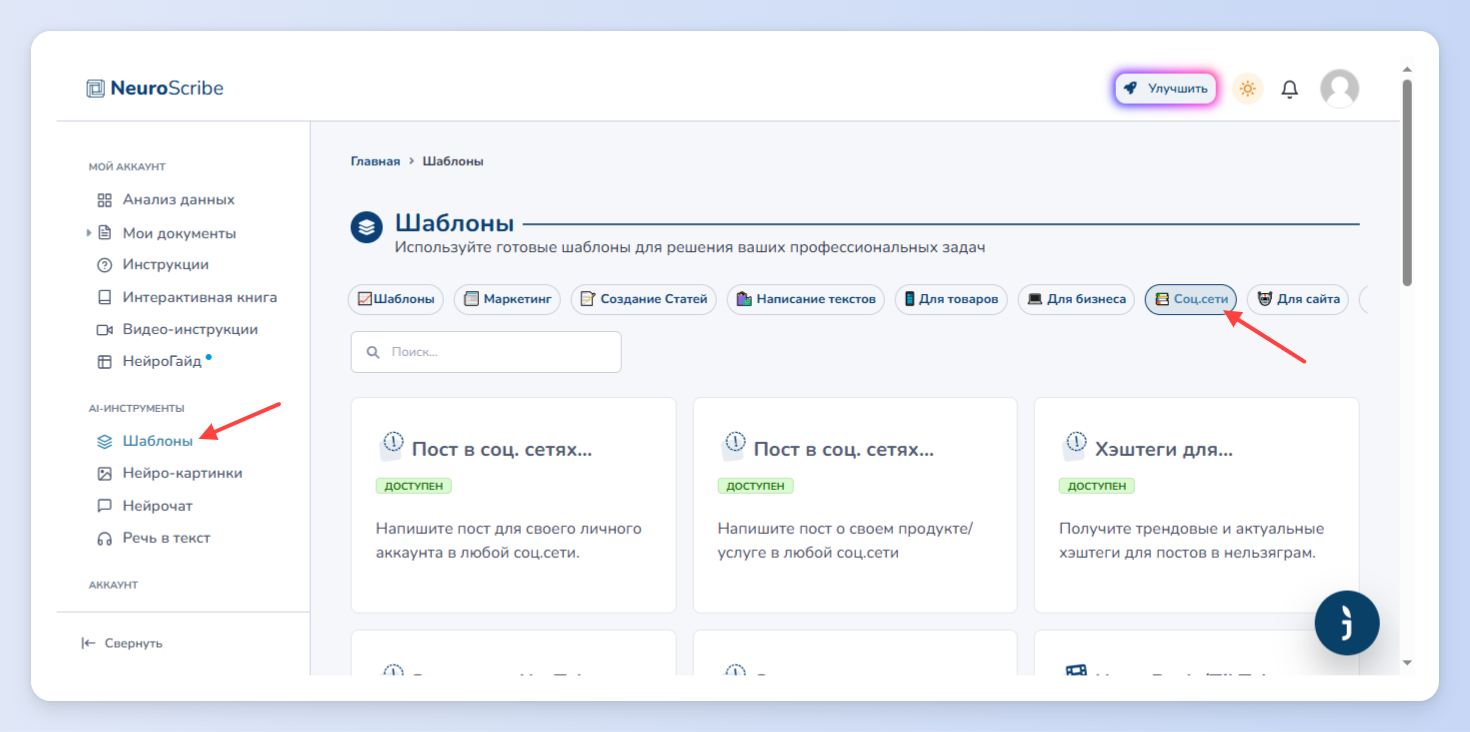Click the ДОСТУПЕН badge on Хэштеги card
Viewport: 1470px width, 732px height.
point(1097,486)
